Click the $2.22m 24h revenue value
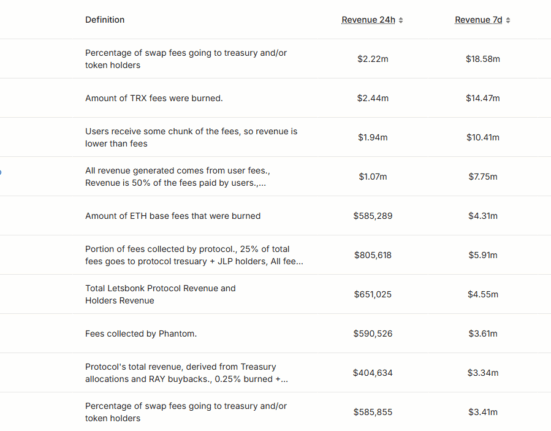This screenshot has width=551, height=431. coord(373,59)
